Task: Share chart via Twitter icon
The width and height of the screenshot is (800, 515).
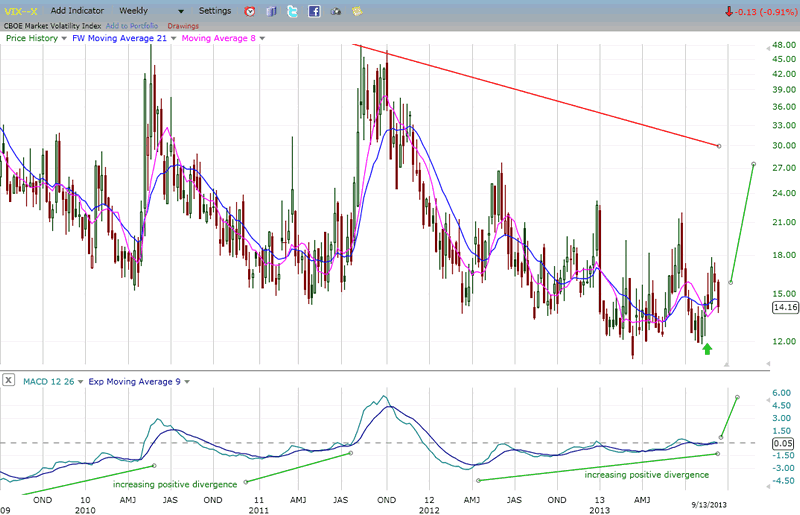Action: (292, 11)
